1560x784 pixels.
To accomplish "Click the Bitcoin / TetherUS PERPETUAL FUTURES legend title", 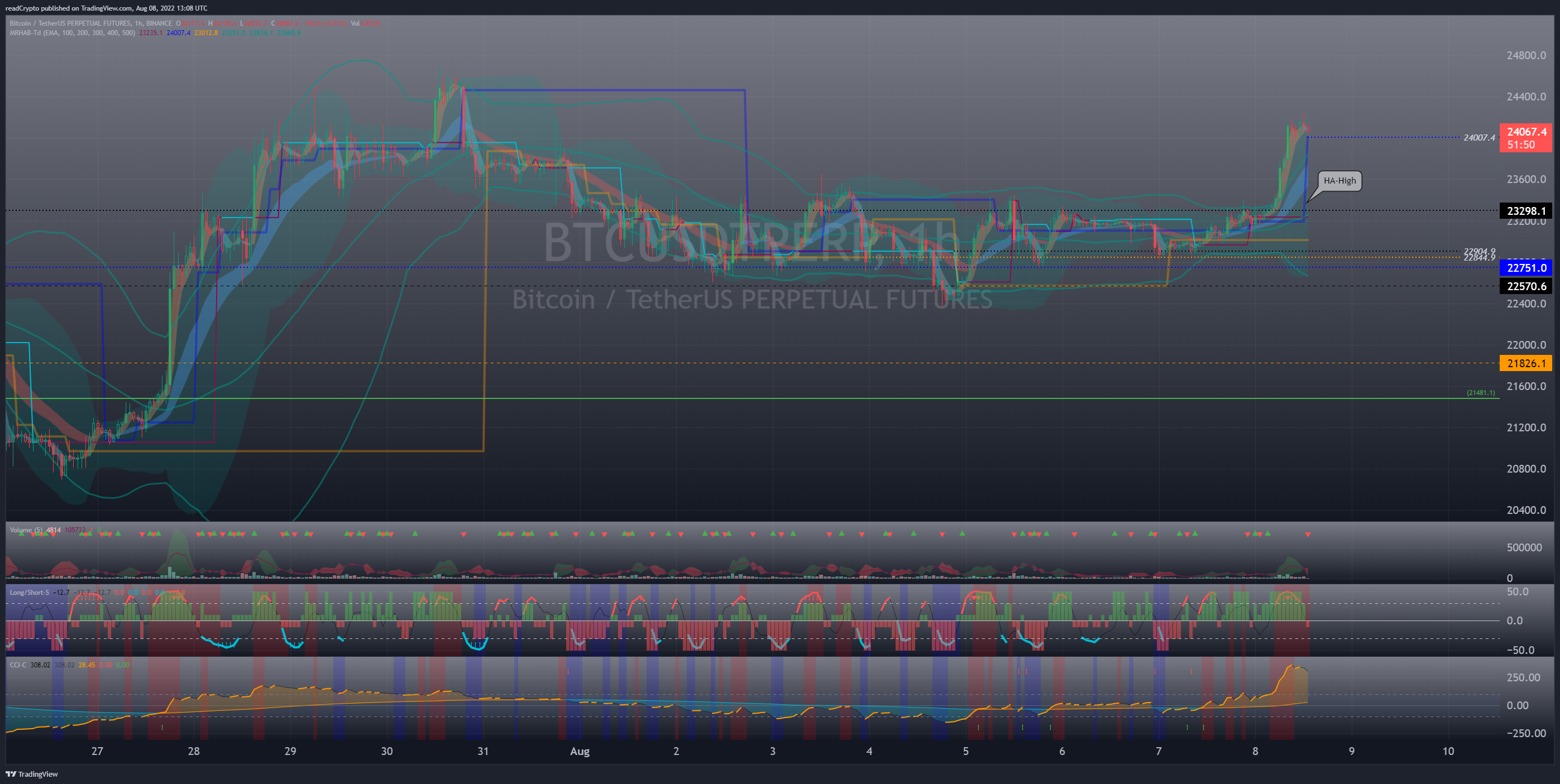I will [x=91, y=23].
